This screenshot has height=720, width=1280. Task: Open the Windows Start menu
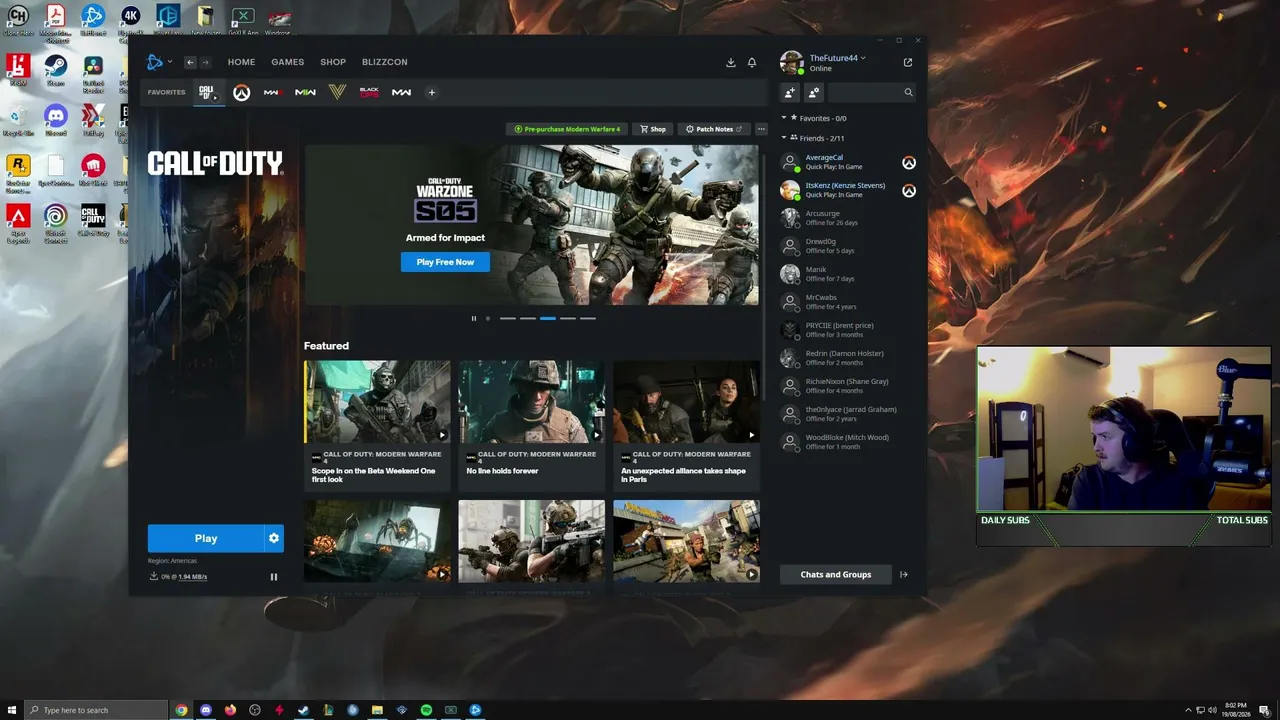(11, 710)
